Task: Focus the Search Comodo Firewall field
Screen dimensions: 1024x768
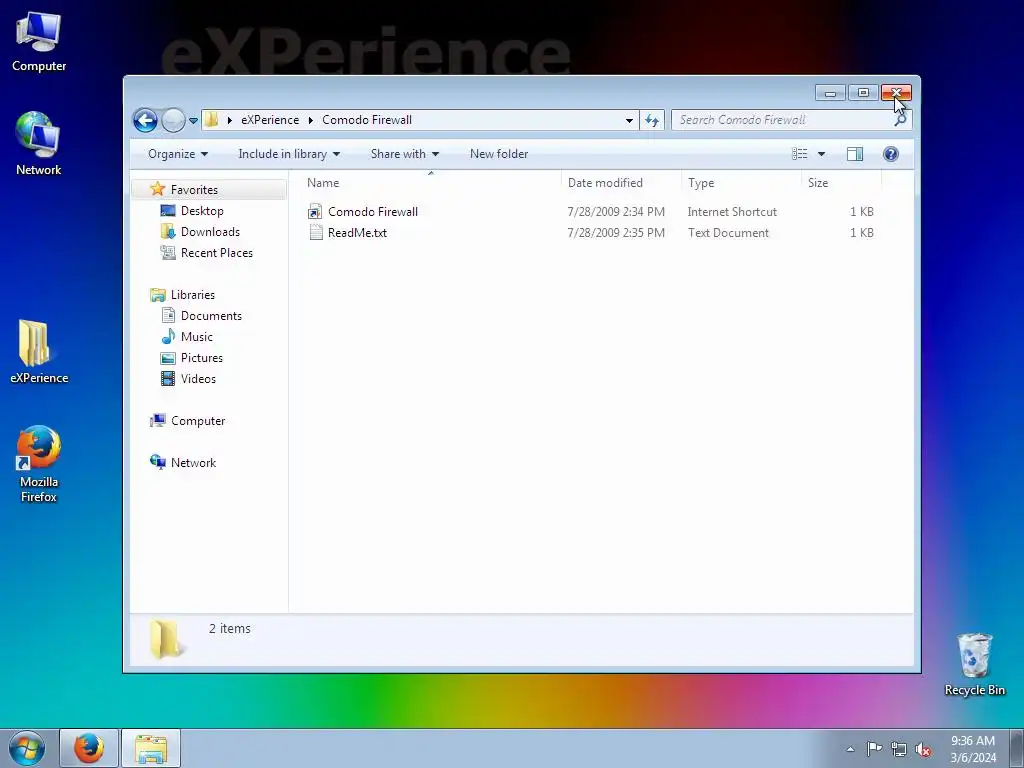Action: (782, 120)
